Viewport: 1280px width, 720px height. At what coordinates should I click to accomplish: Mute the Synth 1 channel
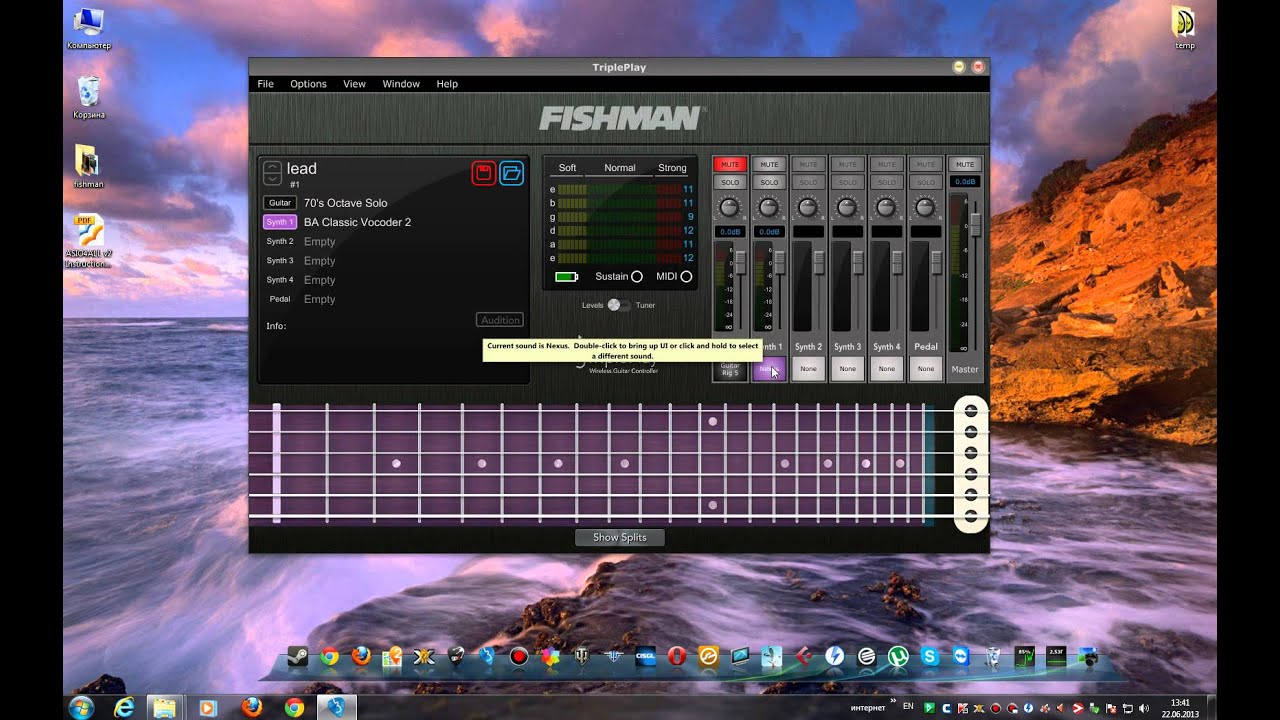click(769, 164)
